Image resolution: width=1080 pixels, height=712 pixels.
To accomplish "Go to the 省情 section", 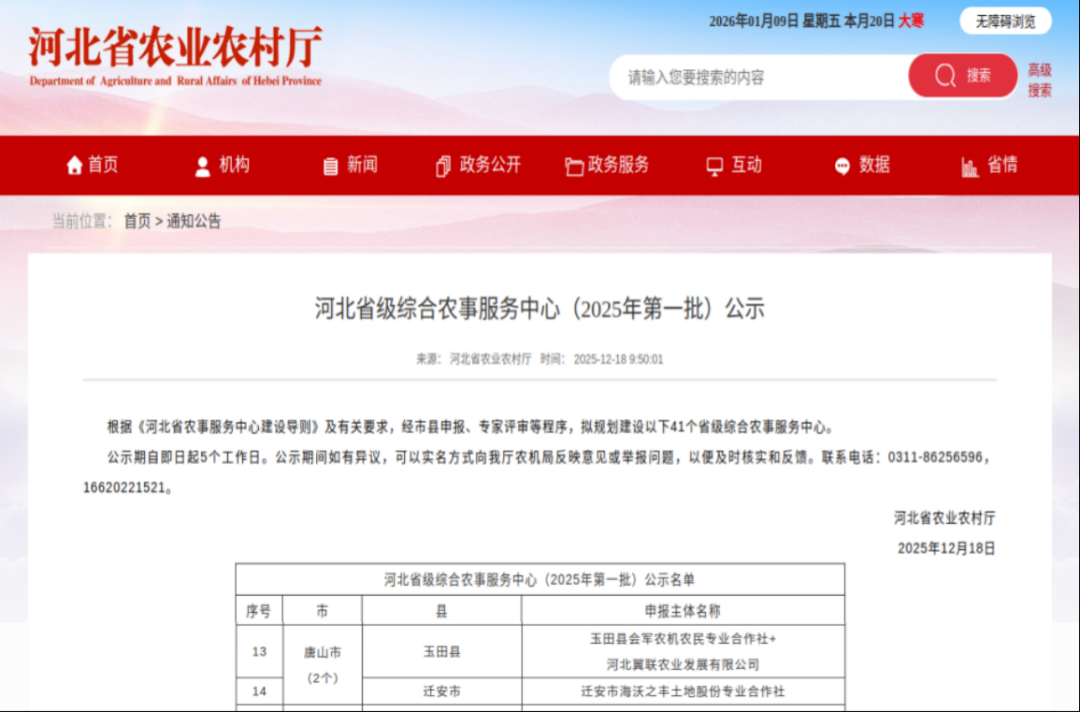I will tap(1002, 165).
